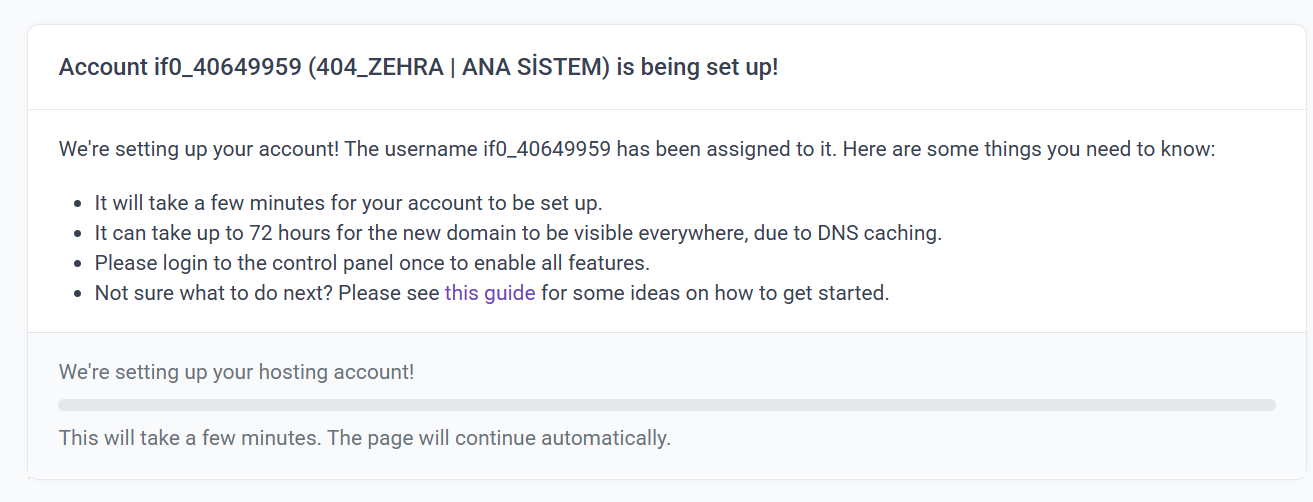Click "We're setting up your hosting account!" label
Image resolution: width=1313 pixels, height=502 pixels.
tap(236, 373)
